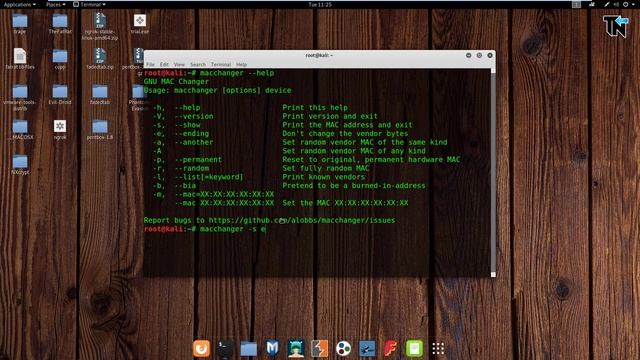Screen dimensions: 640x360
Task: Close the terminal window
Action: coord(490,55)
